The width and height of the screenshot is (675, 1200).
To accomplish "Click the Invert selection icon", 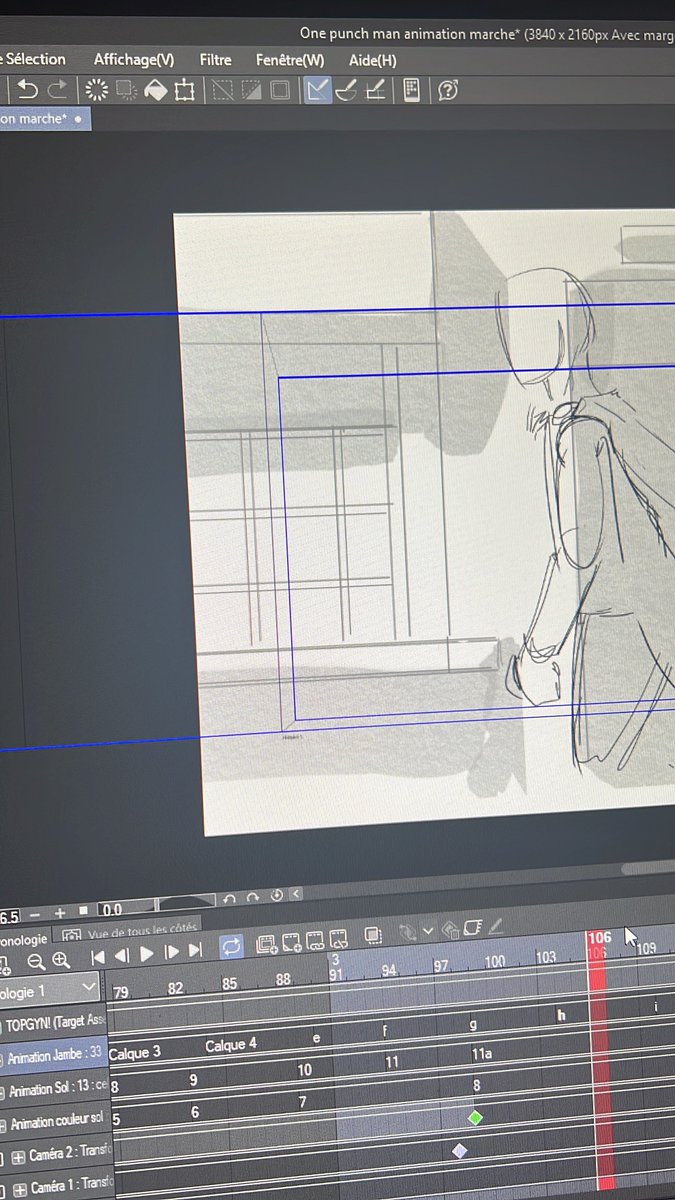I will pos(252,91).
